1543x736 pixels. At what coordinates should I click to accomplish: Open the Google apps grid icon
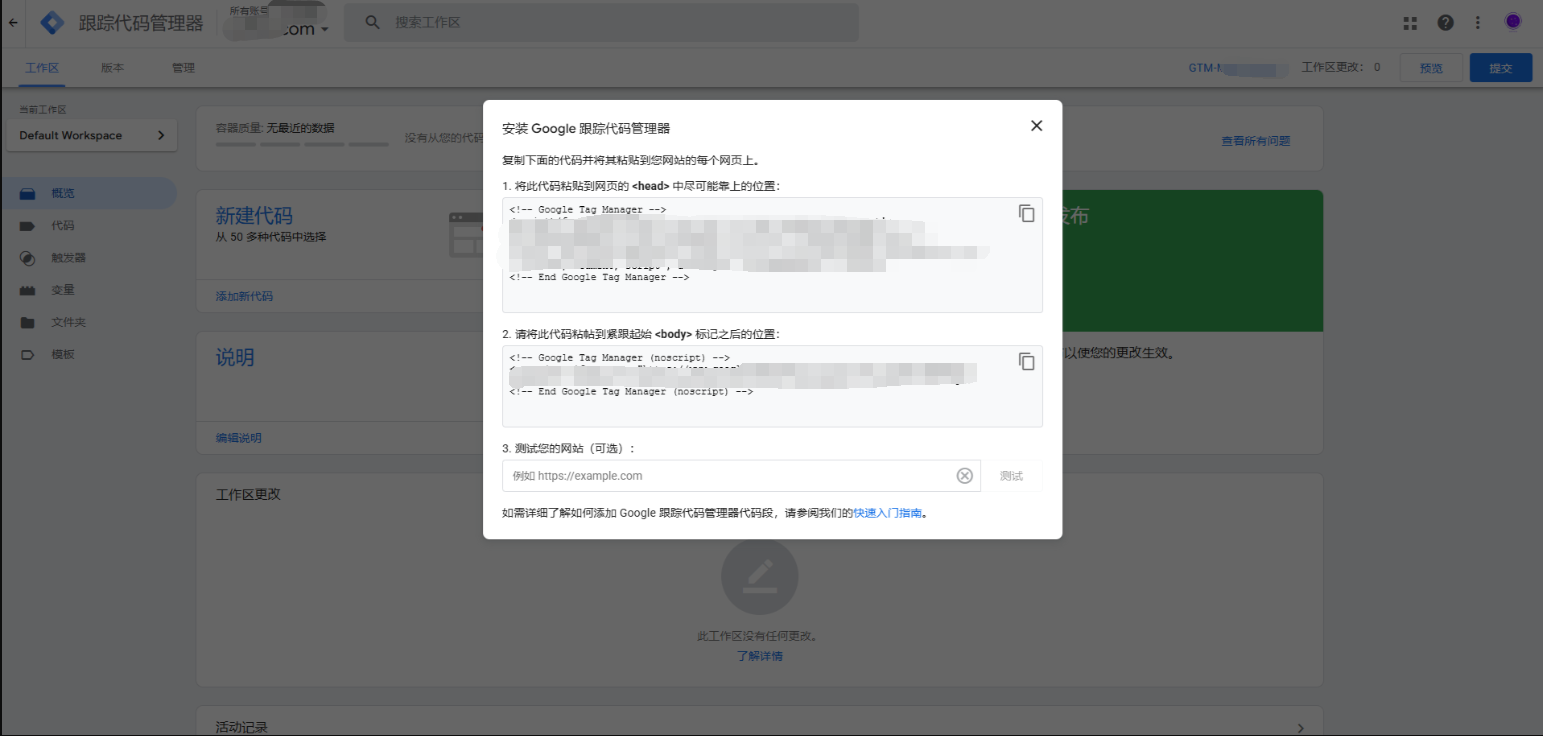[x=1410, y=22]
